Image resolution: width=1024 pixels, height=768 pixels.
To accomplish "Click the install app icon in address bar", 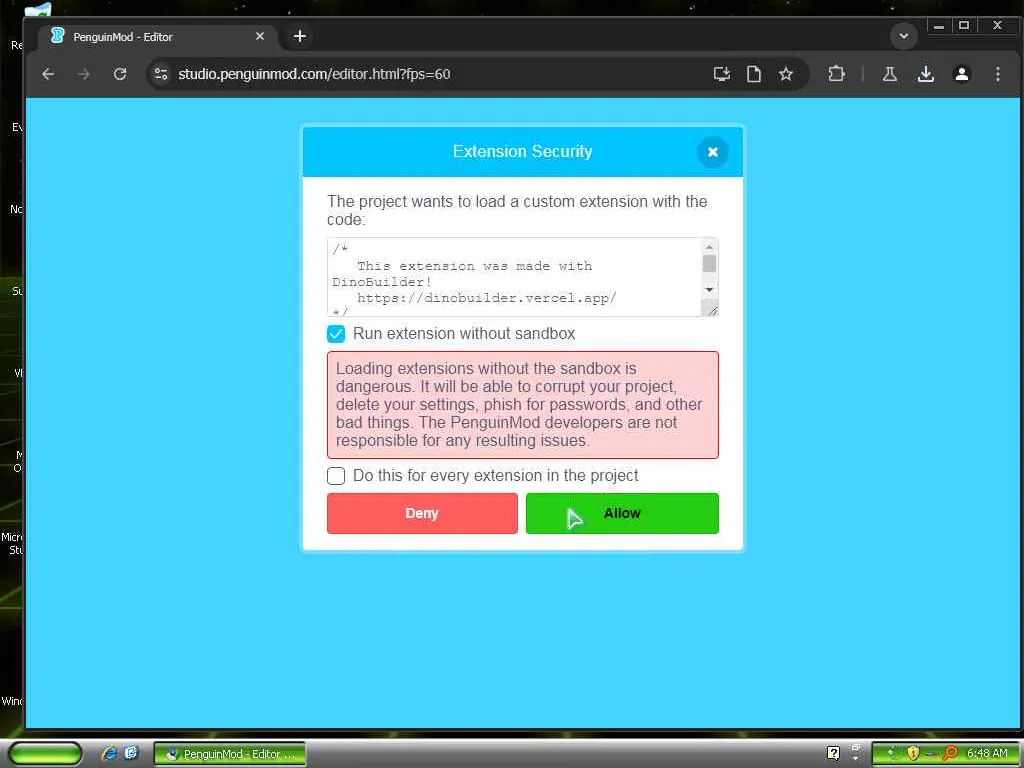I will 722,74.
